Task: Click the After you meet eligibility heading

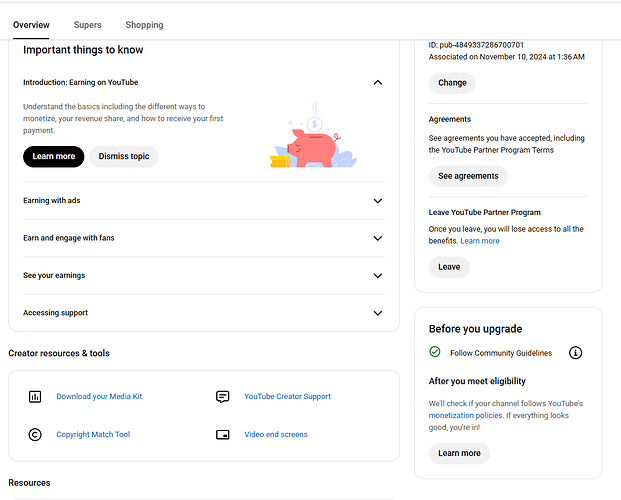Action: pyautogui.click(x=477, y=381)
